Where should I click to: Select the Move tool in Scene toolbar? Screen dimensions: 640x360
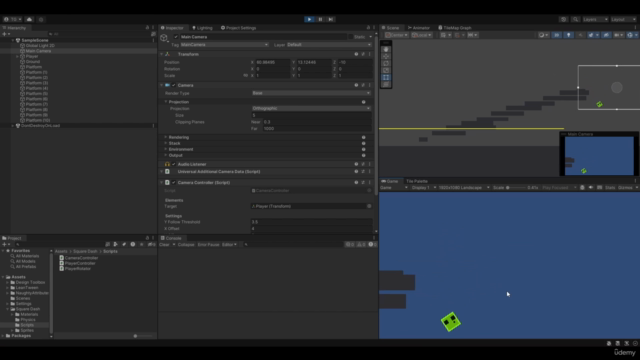coord(386,56)
